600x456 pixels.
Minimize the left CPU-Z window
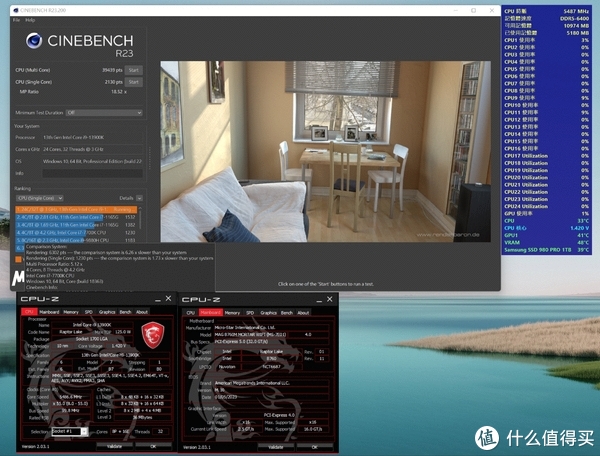tap(158, 299)
